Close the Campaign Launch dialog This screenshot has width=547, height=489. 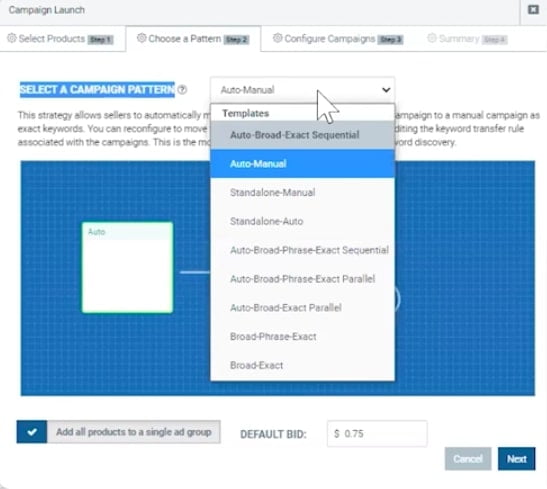point(533,9)
